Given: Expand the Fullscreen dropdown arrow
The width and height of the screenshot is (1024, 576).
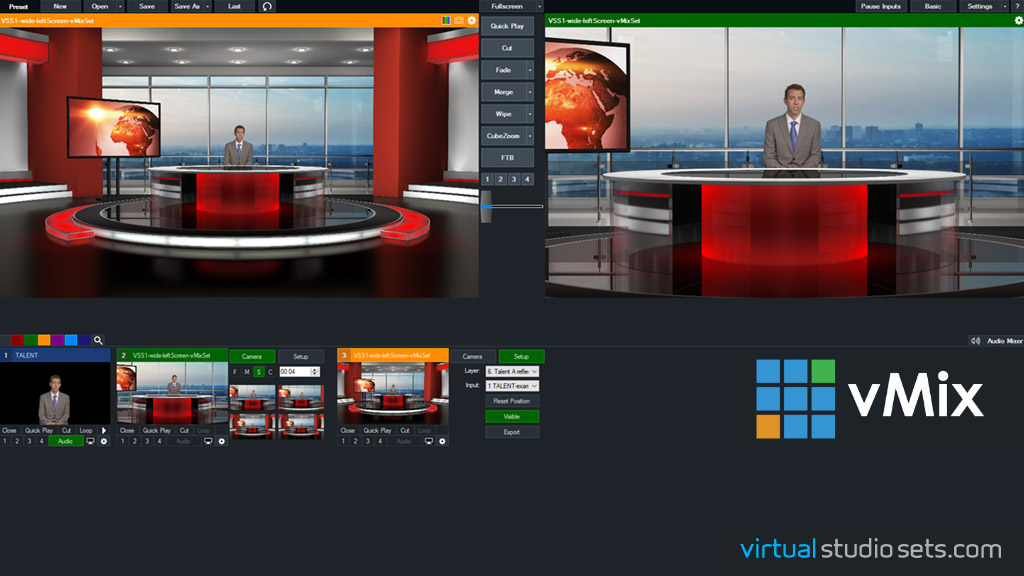Looking at the screenshot, I should tap(539, 7).
